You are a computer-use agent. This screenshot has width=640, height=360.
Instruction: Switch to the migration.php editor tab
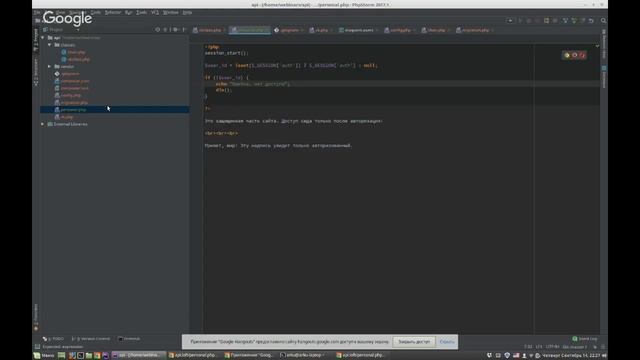click(475, 30)
